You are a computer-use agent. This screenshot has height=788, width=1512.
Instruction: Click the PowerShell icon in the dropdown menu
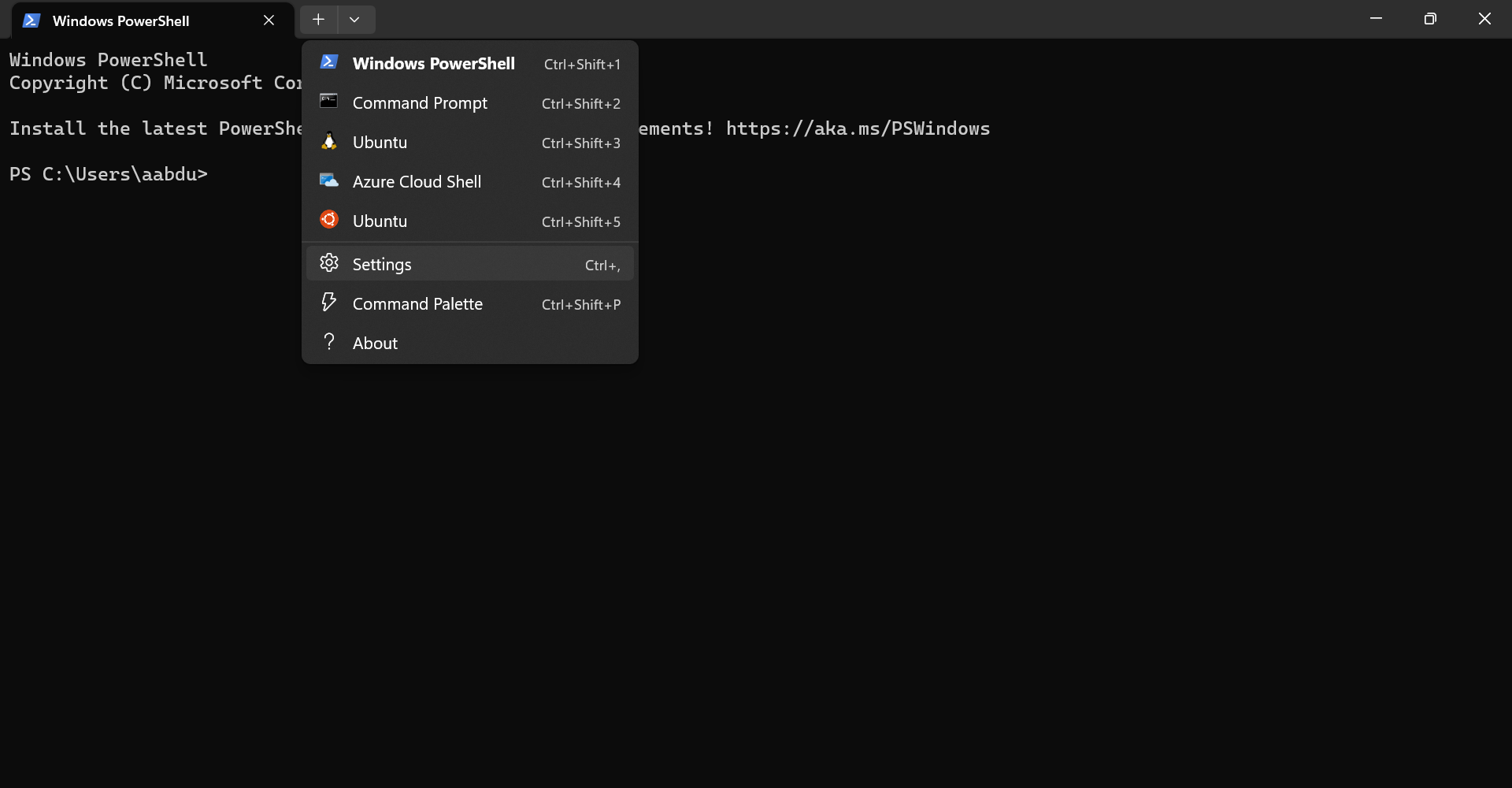tap(329, 62)
